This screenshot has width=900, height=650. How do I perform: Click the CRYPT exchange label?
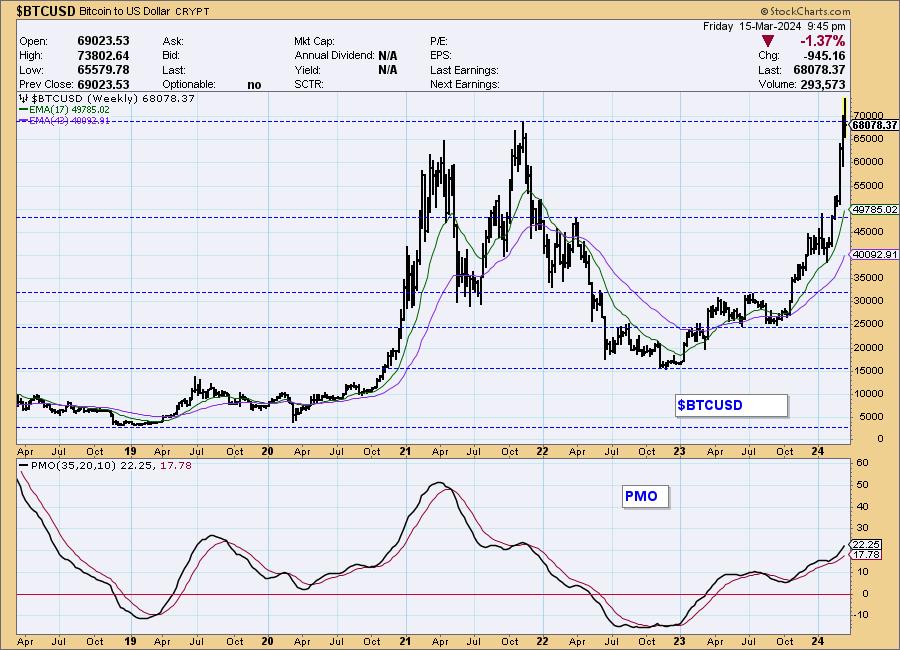tap(192, 11)
